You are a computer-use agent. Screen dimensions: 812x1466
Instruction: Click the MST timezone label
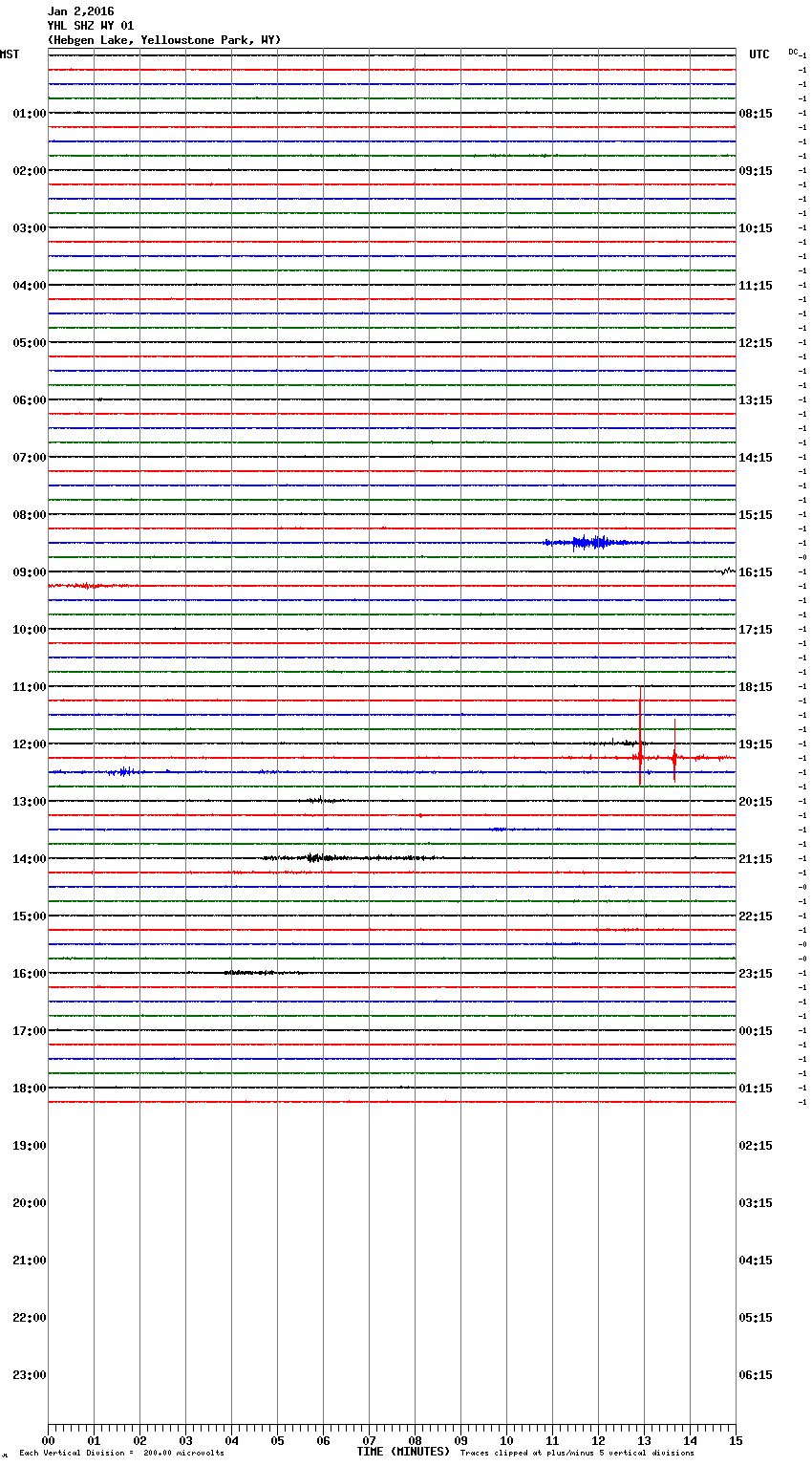tap(10, 54)
